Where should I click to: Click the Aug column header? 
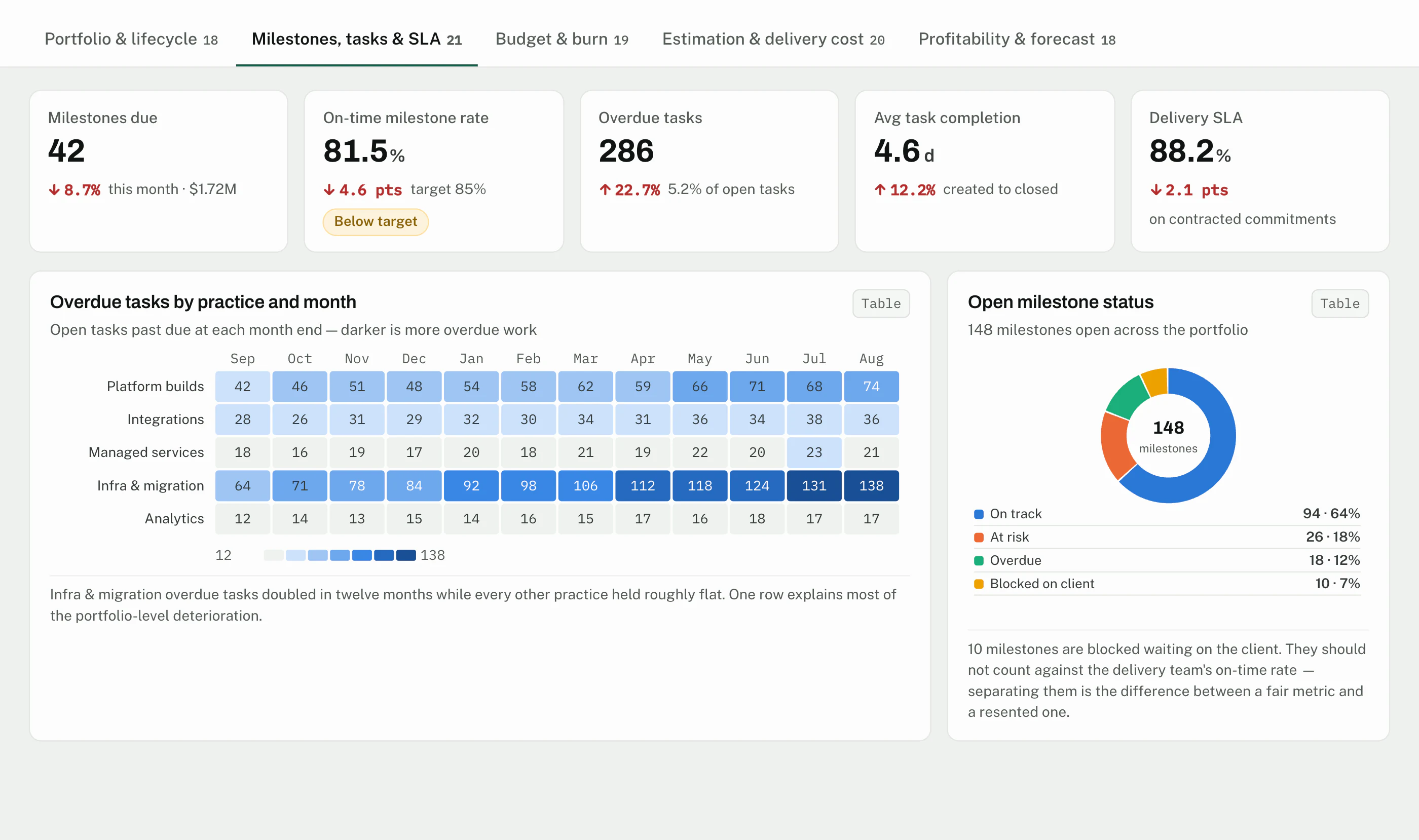pos(871,359)
